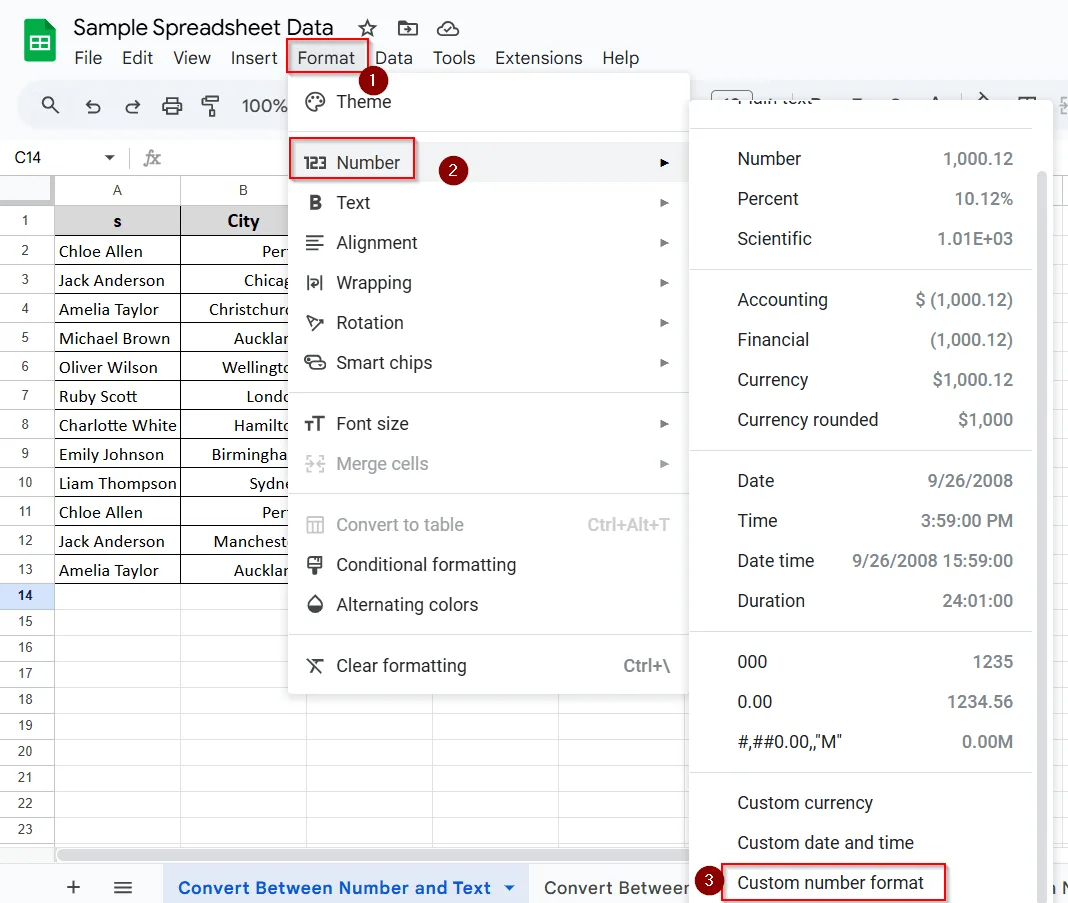Expand the Alignment submenu arrow
The image size is (1068, 903).
[664, 243]
